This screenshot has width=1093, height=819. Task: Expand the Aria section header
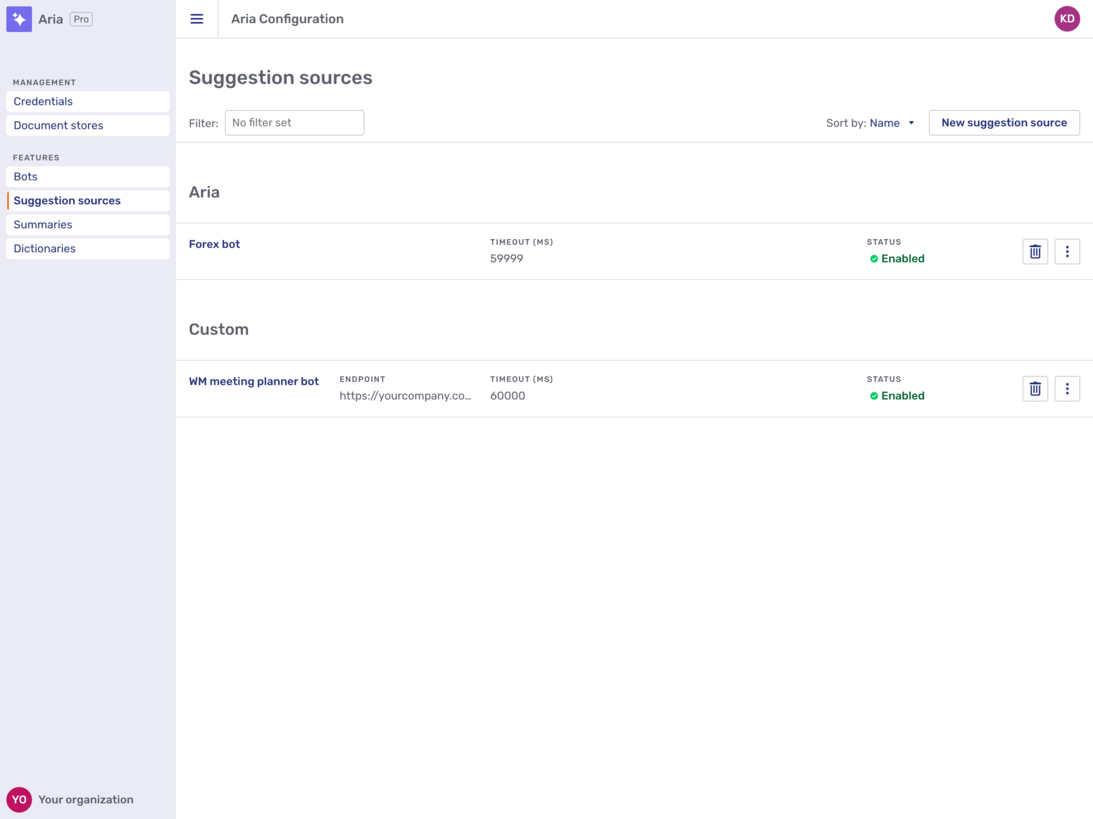(x=204, y=192)
